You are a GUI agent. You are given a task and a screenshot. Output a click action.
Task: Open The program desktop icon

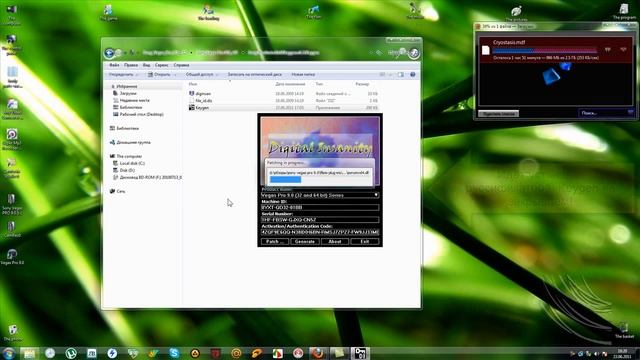click(x=624, y=12)
